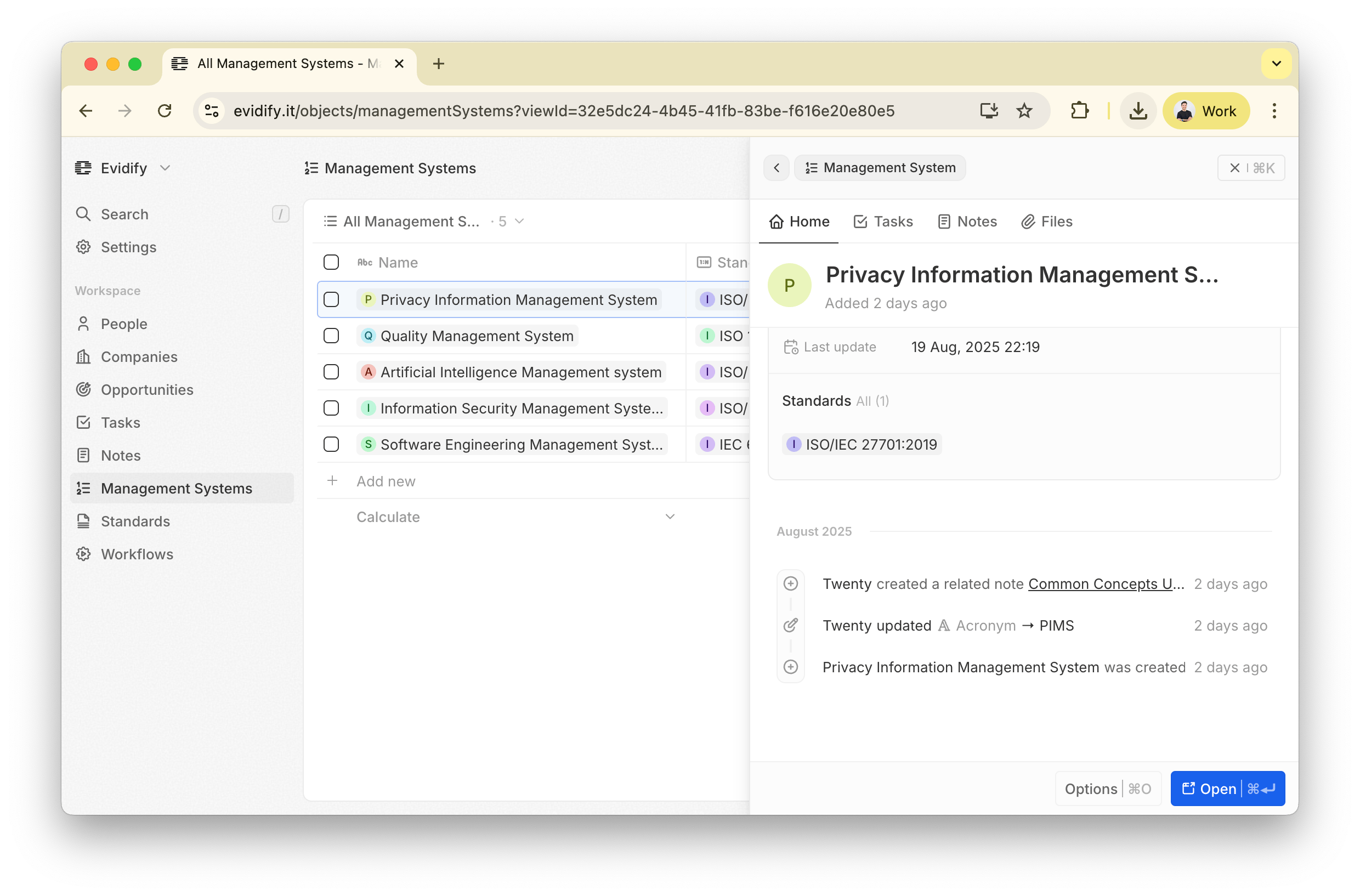Click the Search magnifier icon in sidebar
Viewport: 1360px width, 896px height.
(83, 214)
